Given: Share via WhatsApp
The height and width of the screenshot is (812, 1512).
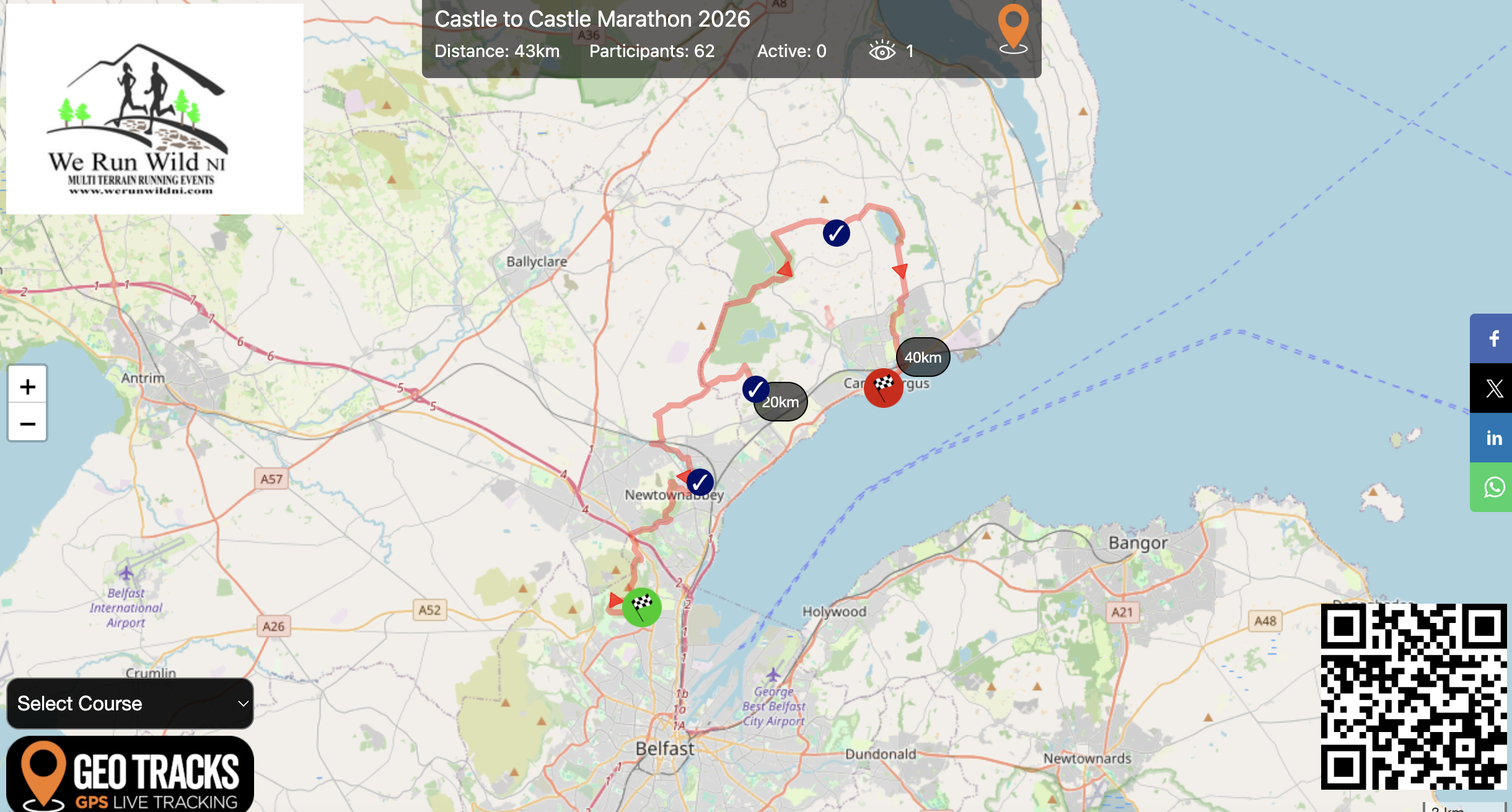Looking at the screenshot, I should 1493,487.
